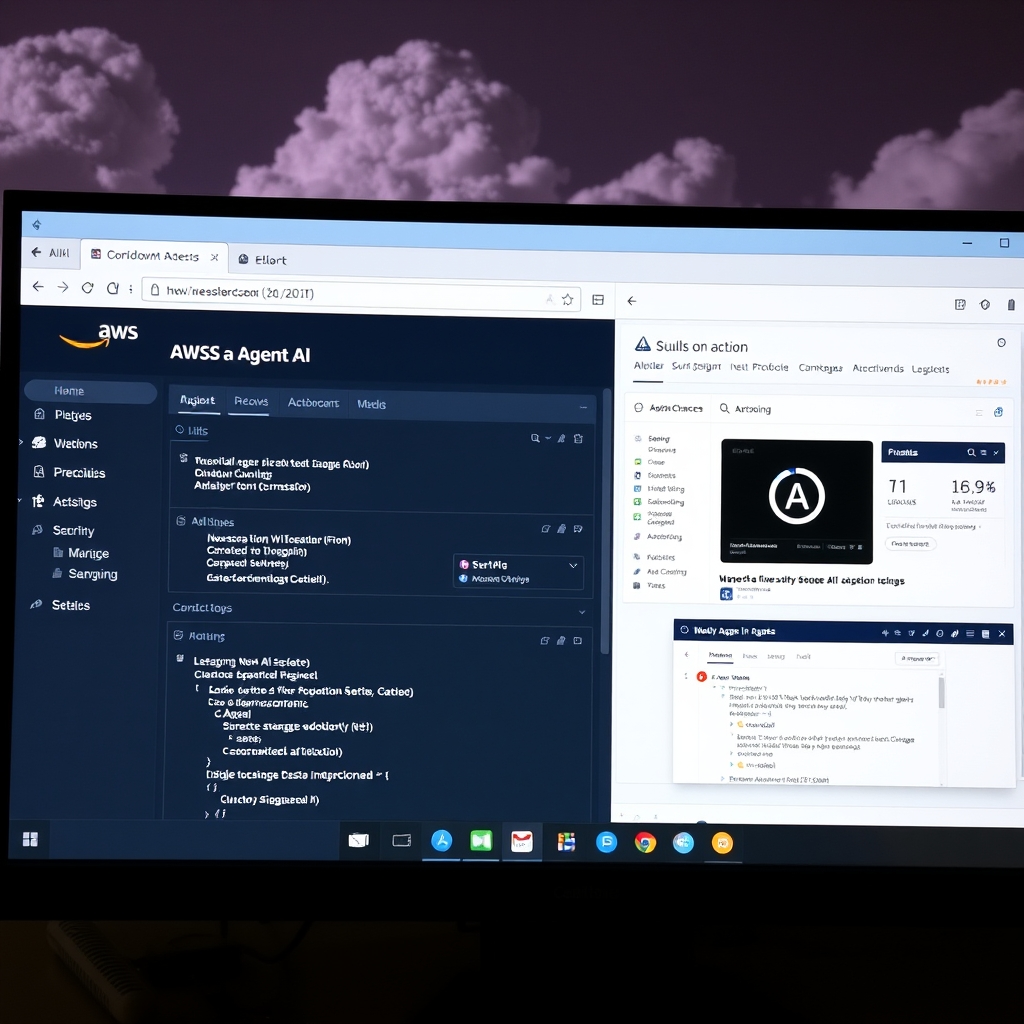Select the Surf Seigirt tab
This screenshot has height=1024, width=1024.
tap(696, 366)
